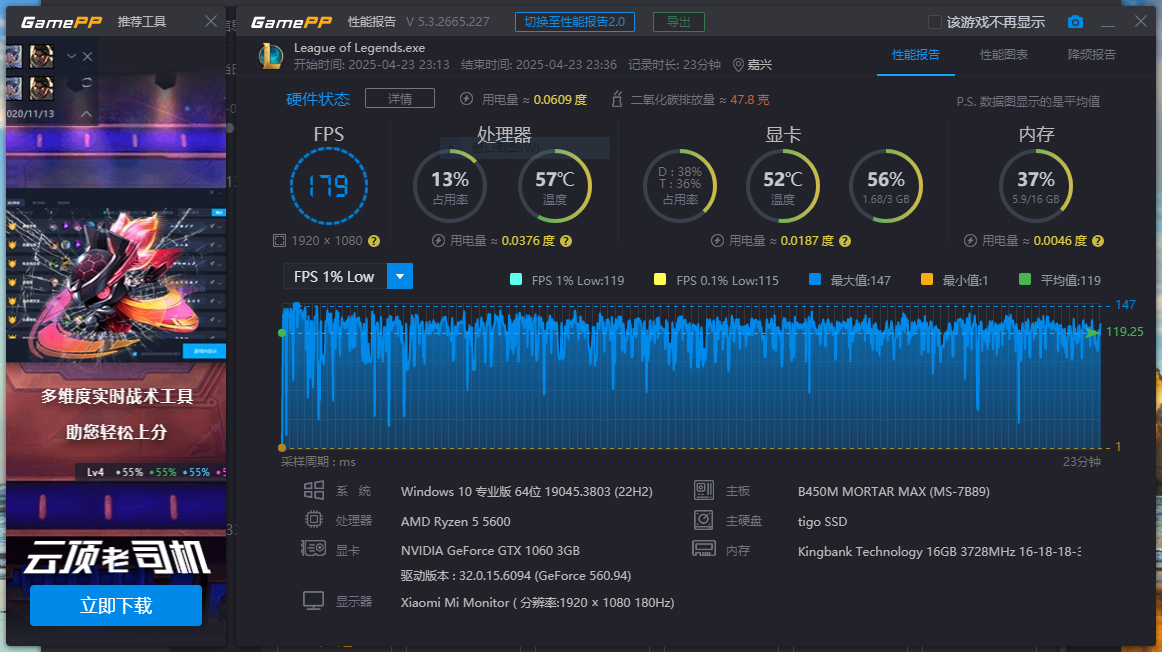Click the GPU D:38% T:36% usage gauge

point(680,186)
